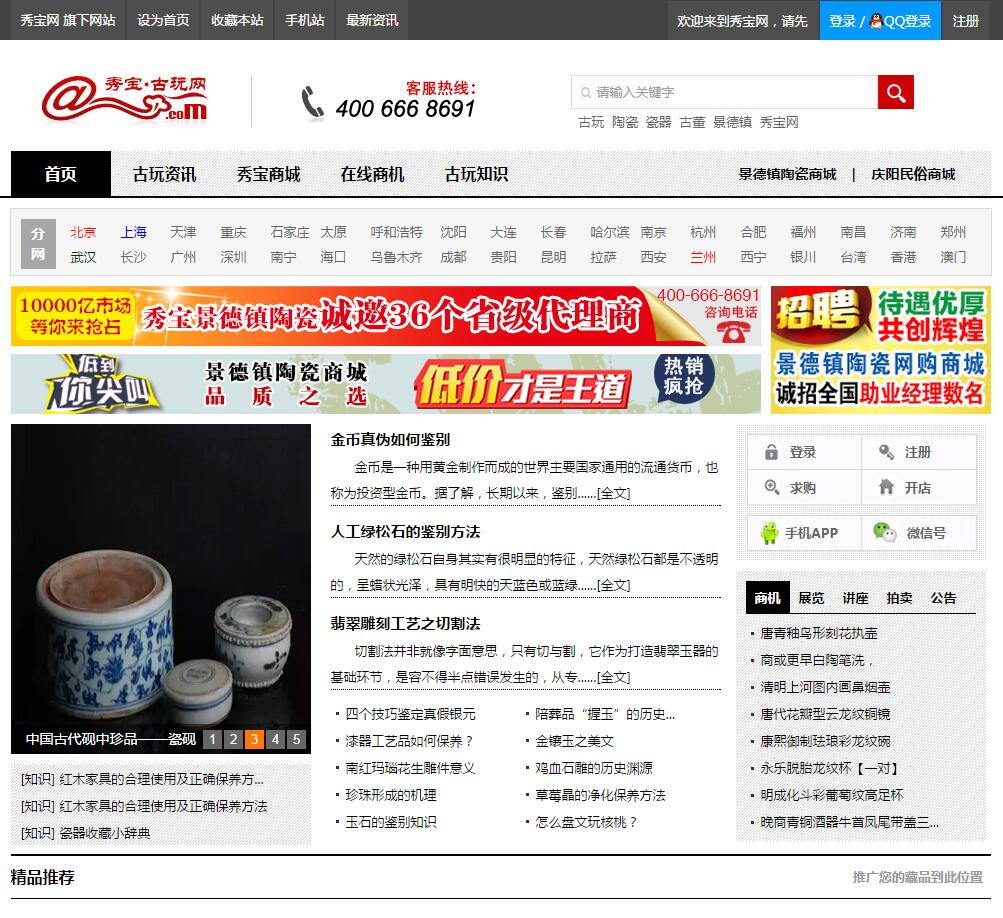Open the [知识] 瓷器收藏小辞典 link
The image size is (1003, 918).
coord(86,833)
